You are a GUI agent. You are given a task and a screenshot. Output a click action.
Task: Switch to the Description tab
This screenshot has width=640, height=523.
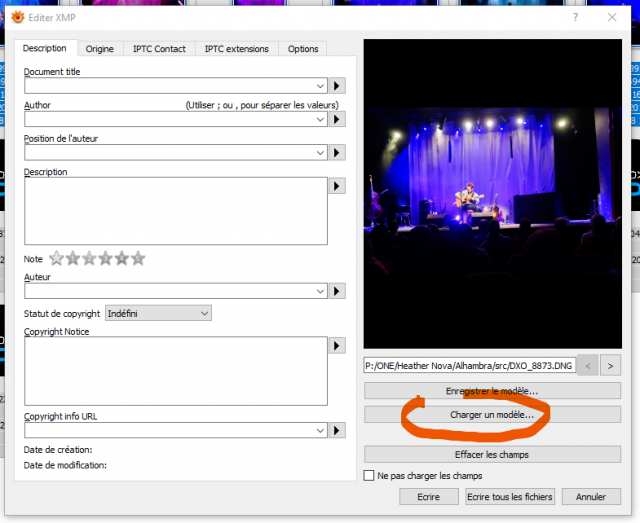tap(45, 48)
